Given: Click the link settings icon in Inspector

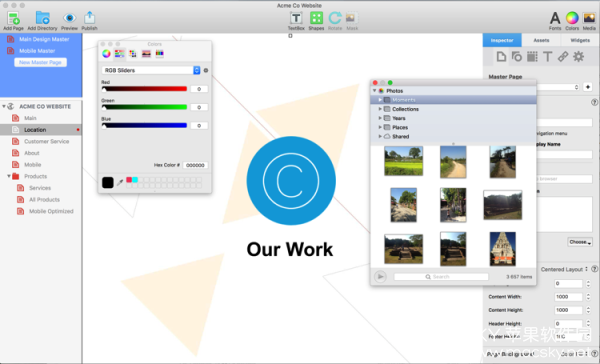Looking at the screenshot, I should [563, 57].
